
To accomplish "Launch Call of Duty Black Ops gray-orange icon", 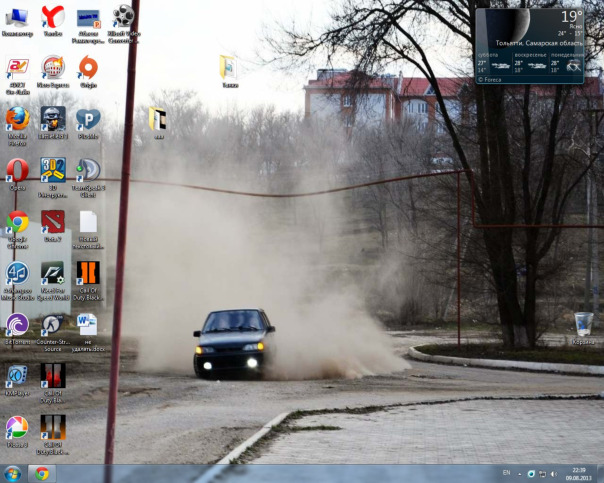I will pyautogui.click(x=53, y=435).
